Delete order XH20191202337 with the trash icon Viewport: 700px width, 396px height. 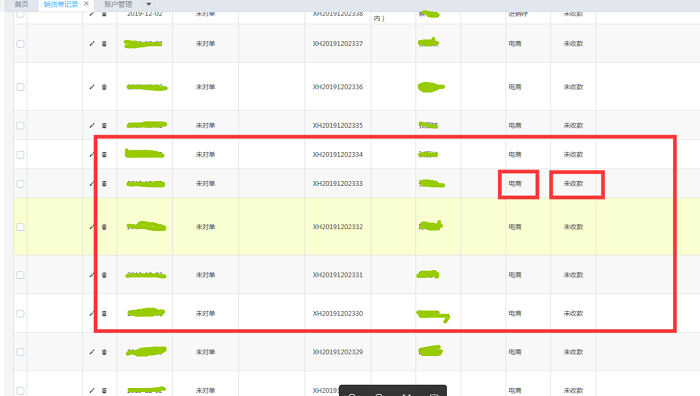(104, 44)
